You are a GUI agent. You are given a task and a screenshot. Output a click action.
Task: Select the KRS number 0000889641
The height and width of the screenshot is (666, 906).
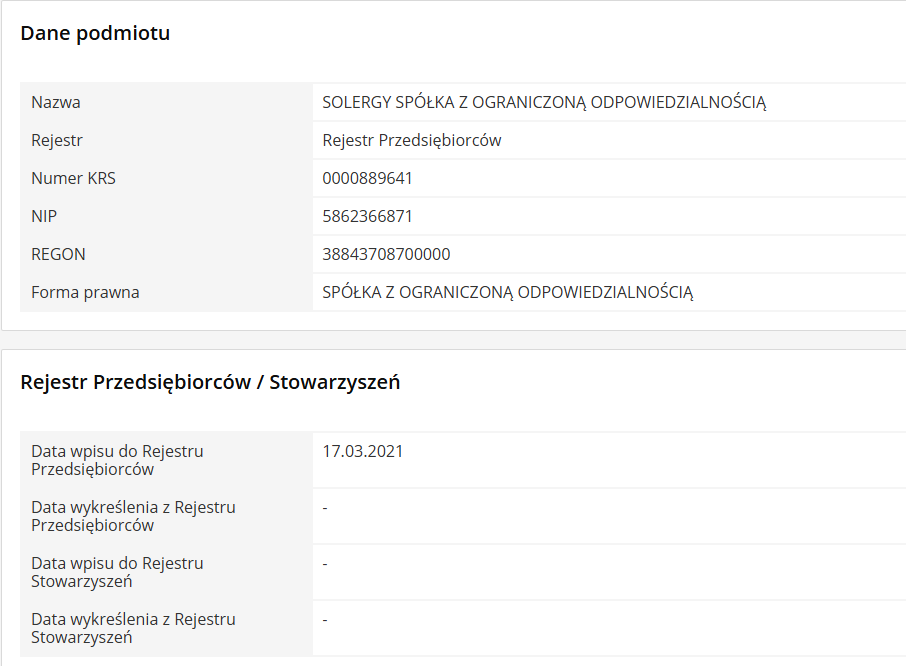[367, 178]
